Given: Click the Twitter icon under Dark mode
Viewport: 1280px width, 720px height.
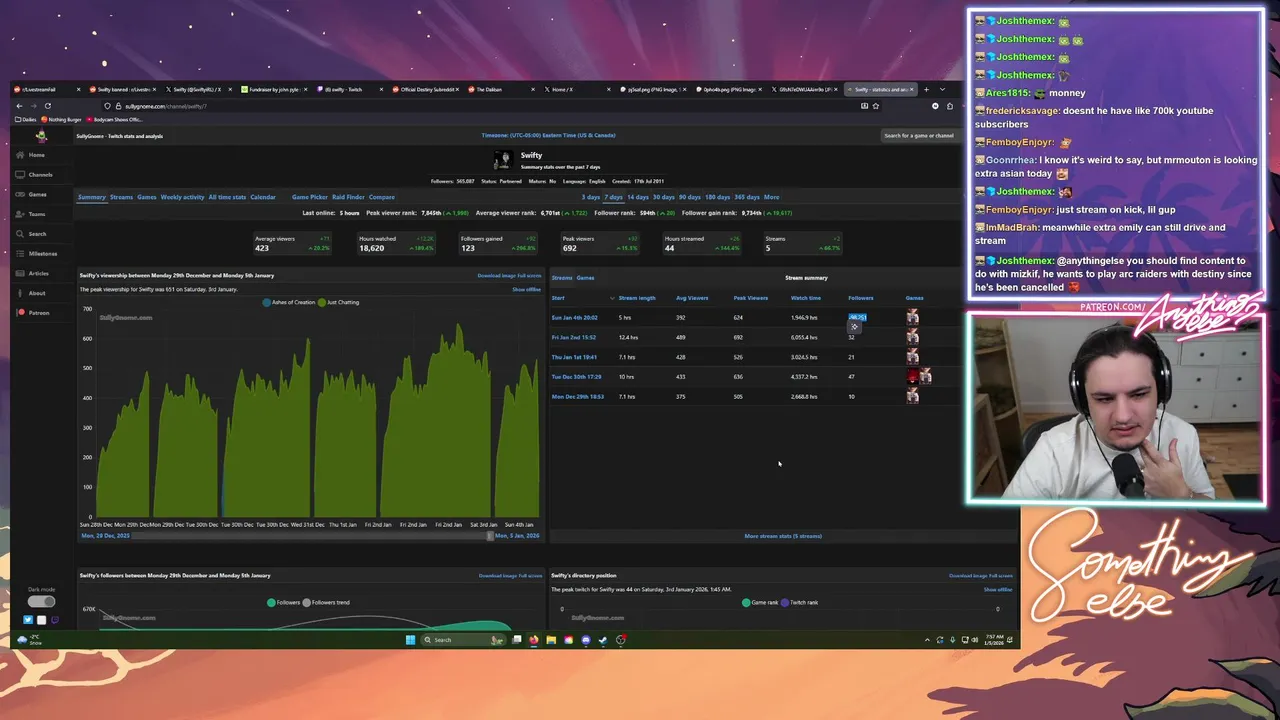Looking at the screenshot, I should coord(28,620).
